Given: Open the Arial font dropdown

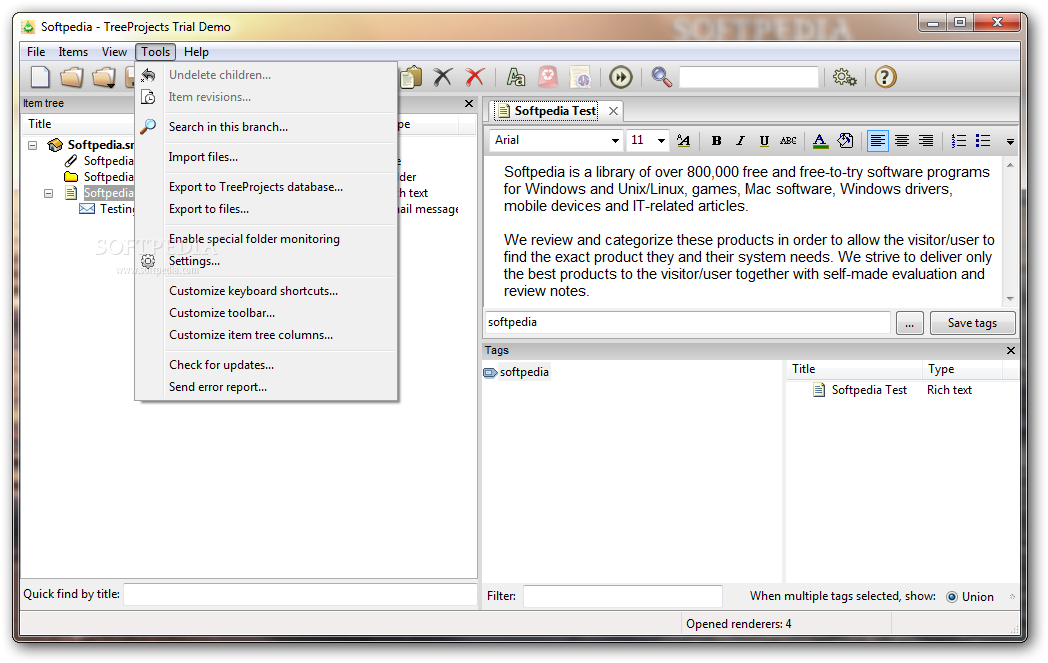Looking at the screenshot, I should coord(615,140).
